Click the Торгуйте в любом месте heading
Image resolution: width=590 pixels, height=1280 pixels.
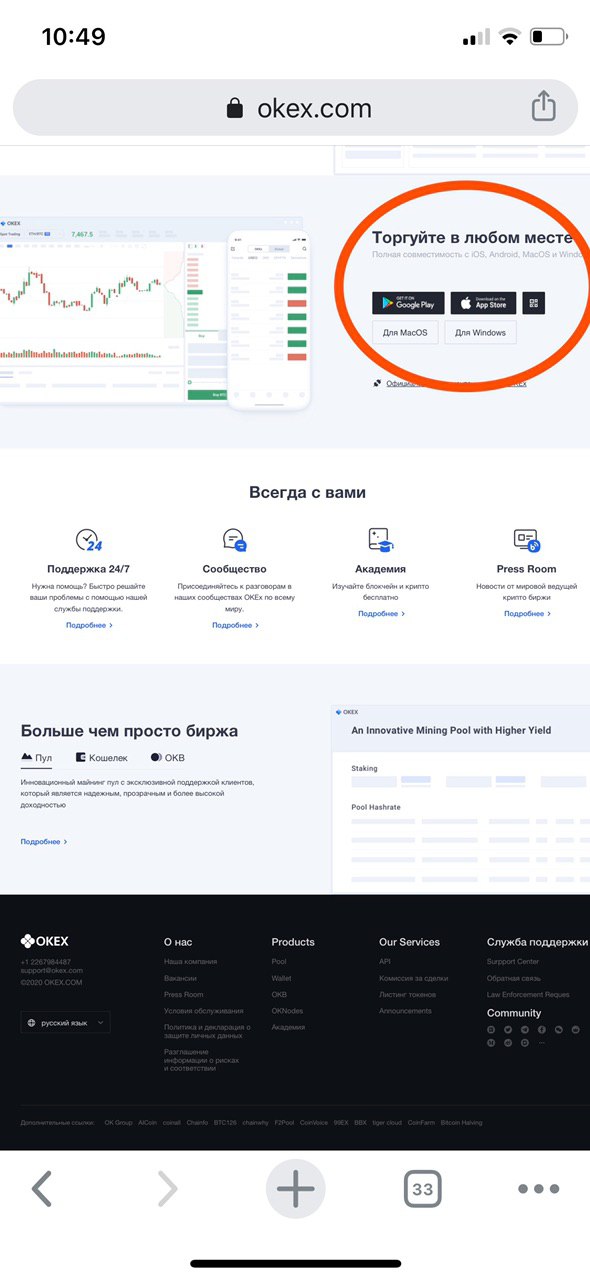(472, 238)
